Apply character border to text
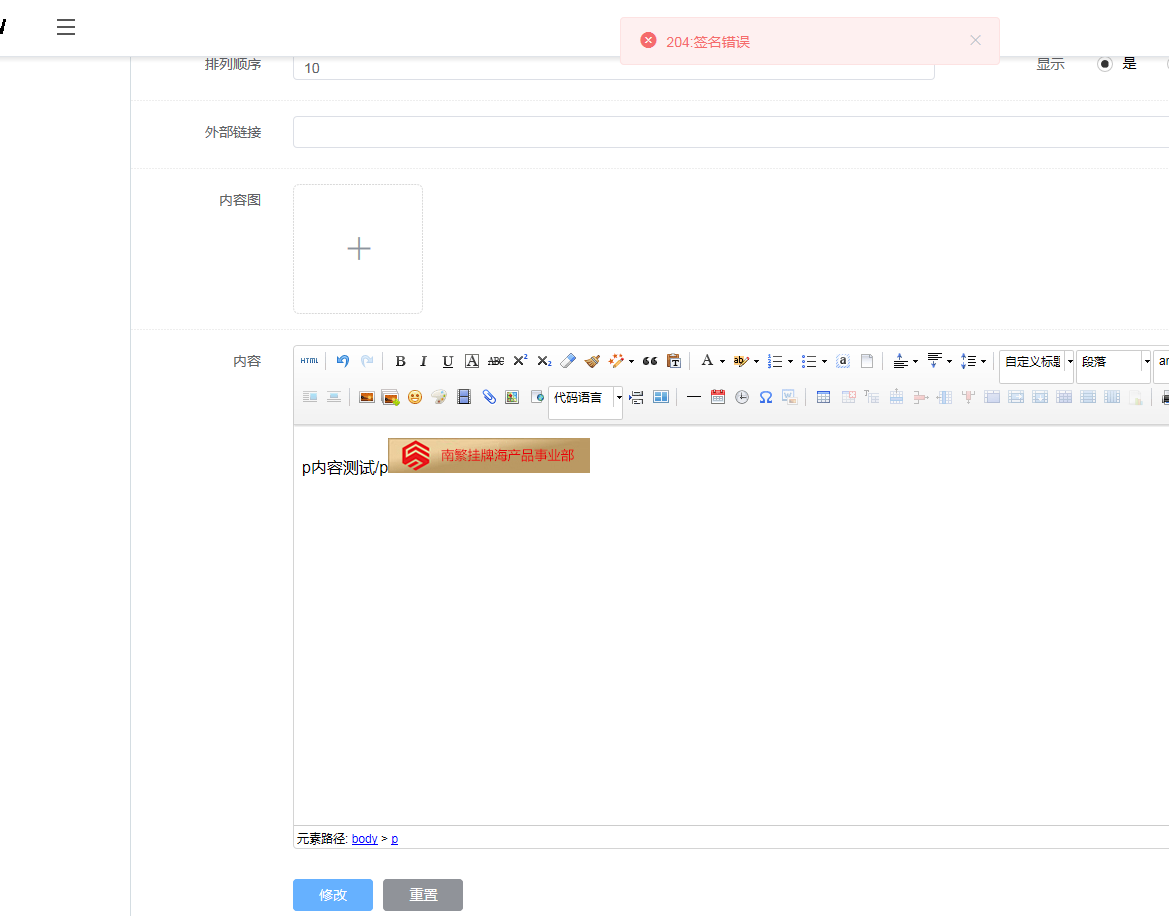The image size is (1169, 916). pyautogui.click(x=472, y=361)
